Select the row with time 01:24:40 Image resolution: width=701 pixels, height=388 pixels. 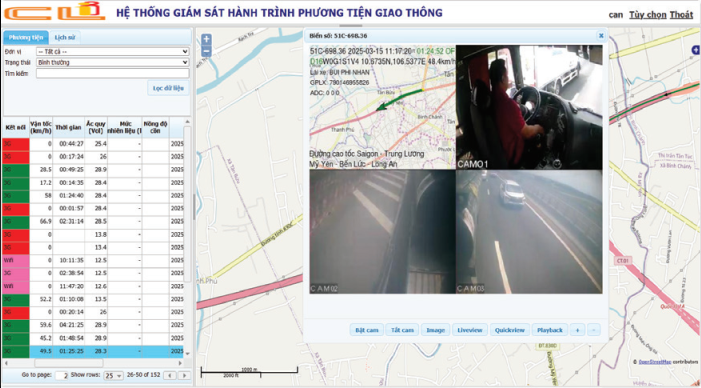click(93, 196)
